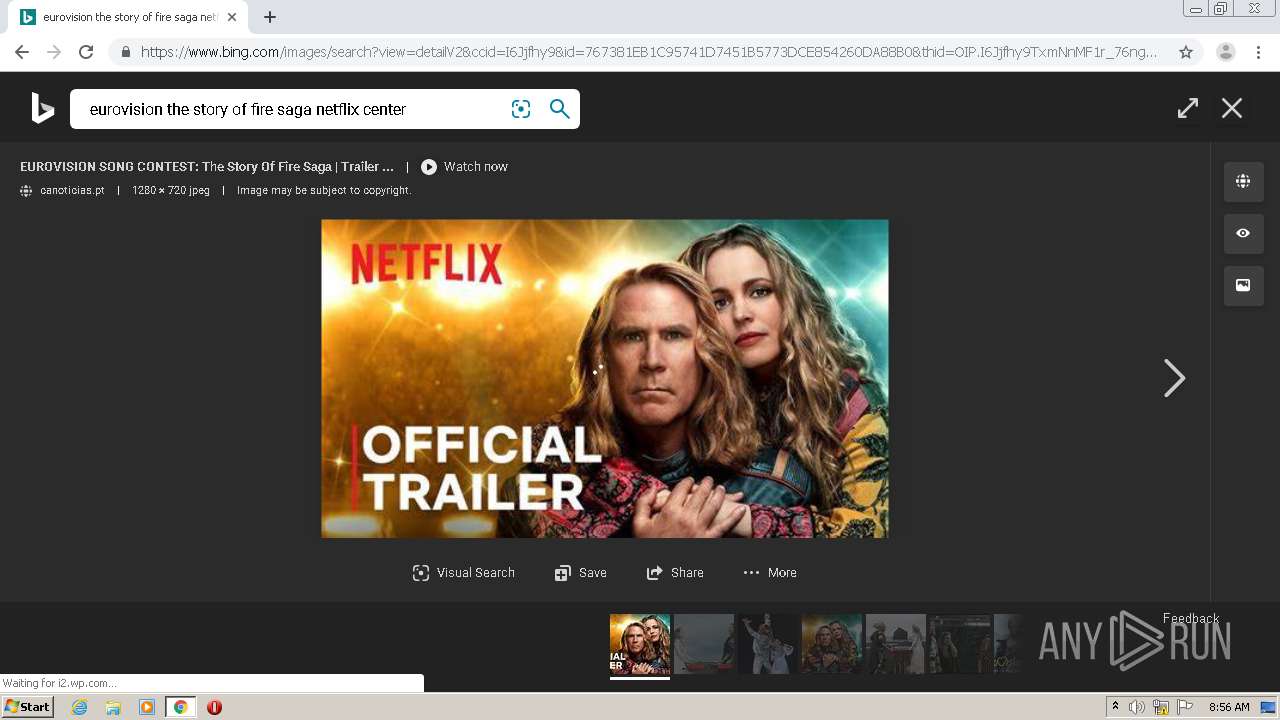Select the eurovision fire saga browser tab

(x=126, y=17)
